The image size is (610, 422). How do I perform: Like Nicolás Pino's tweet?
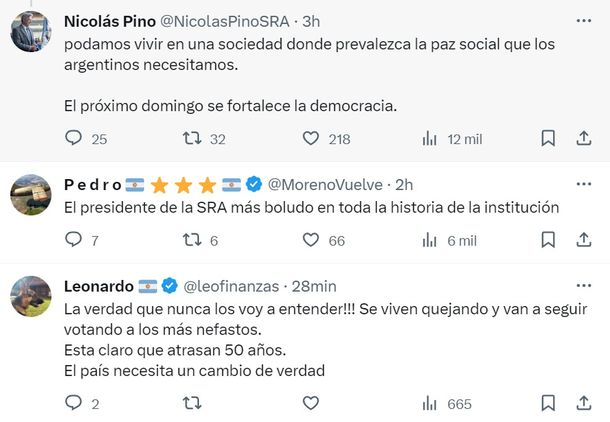click(x=311, y=139)
